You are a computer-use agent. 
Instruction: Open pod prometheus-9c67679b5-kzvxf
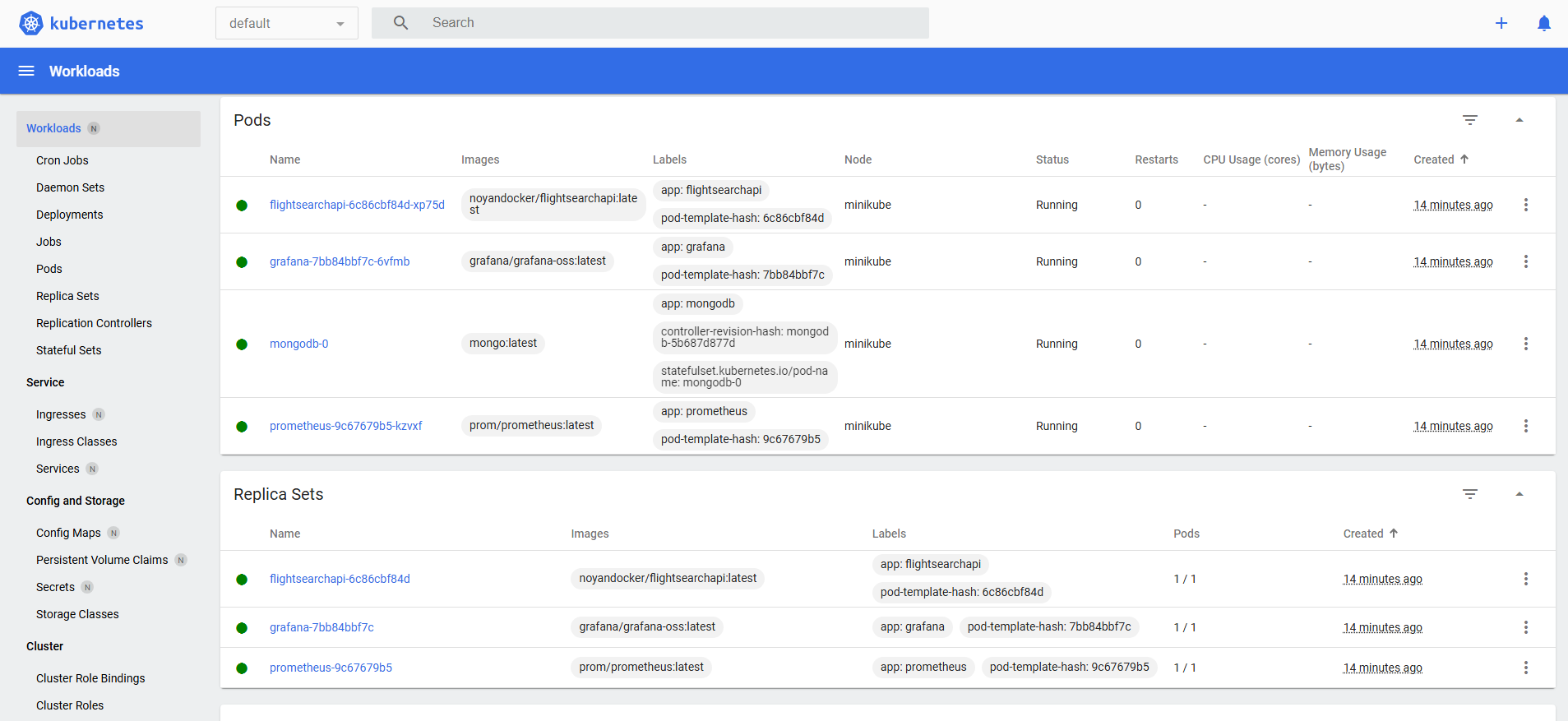tap(346, 426)
